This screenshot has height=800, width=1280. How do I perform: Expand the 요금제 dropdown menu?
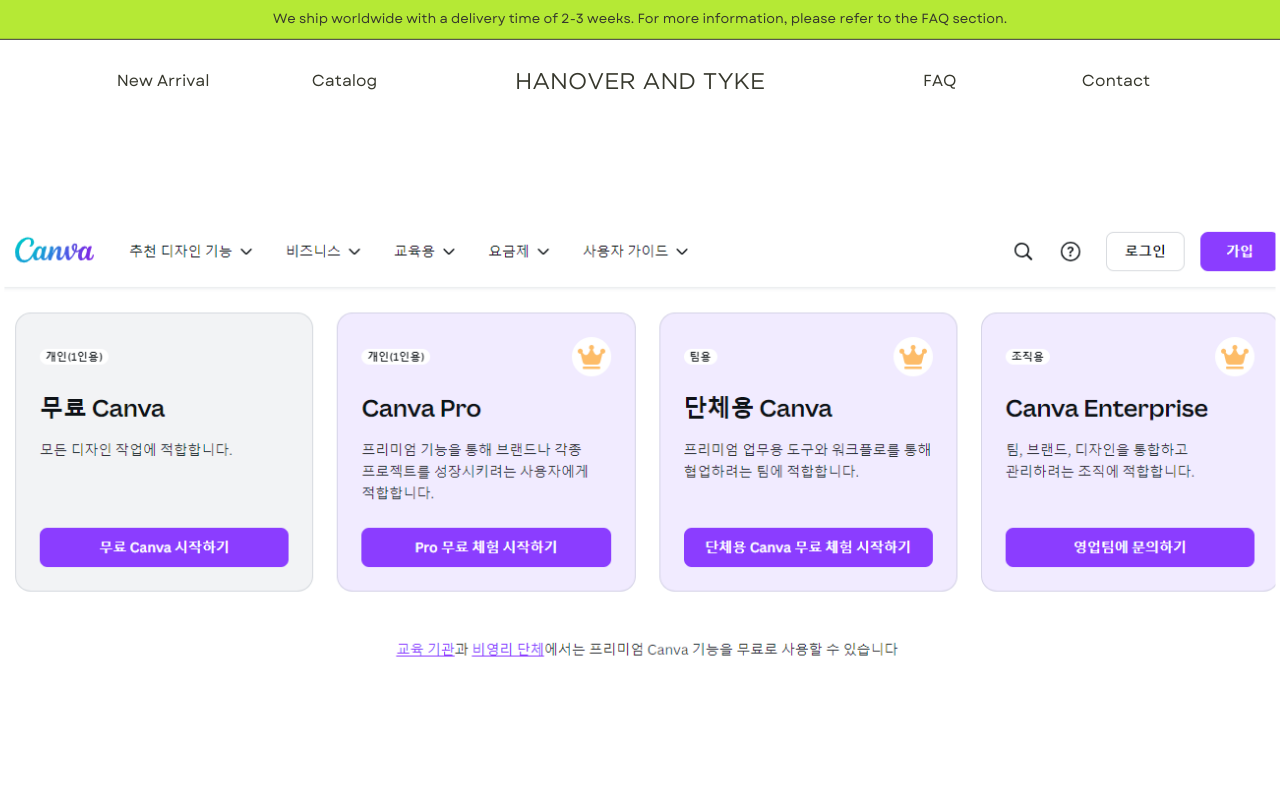click(519, 251)
